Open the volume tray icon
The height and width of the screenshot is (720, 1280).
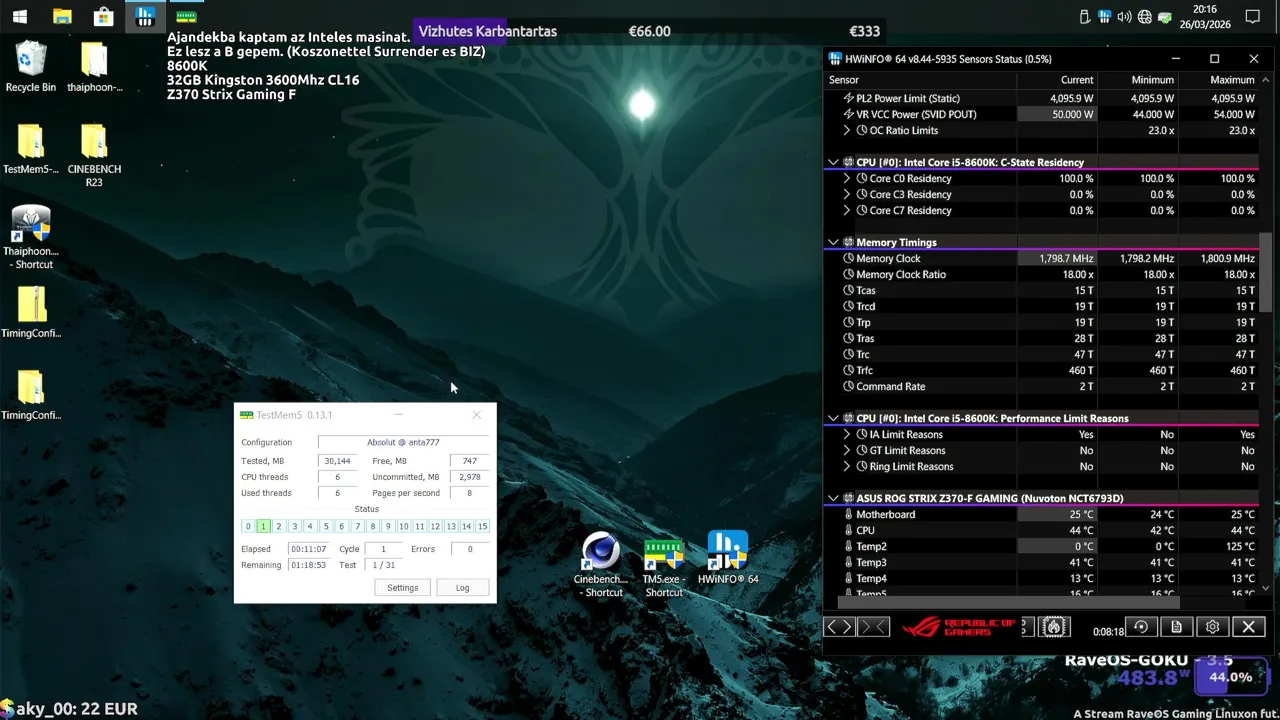click(x=1125, y=17)
